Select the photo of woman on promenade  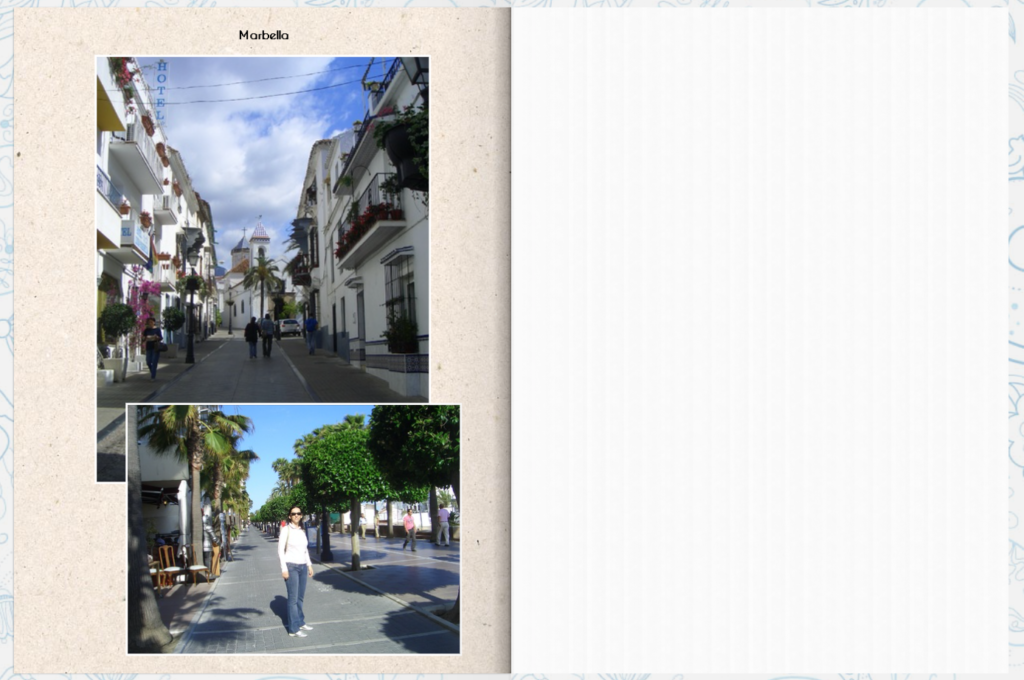coord(293,528)
